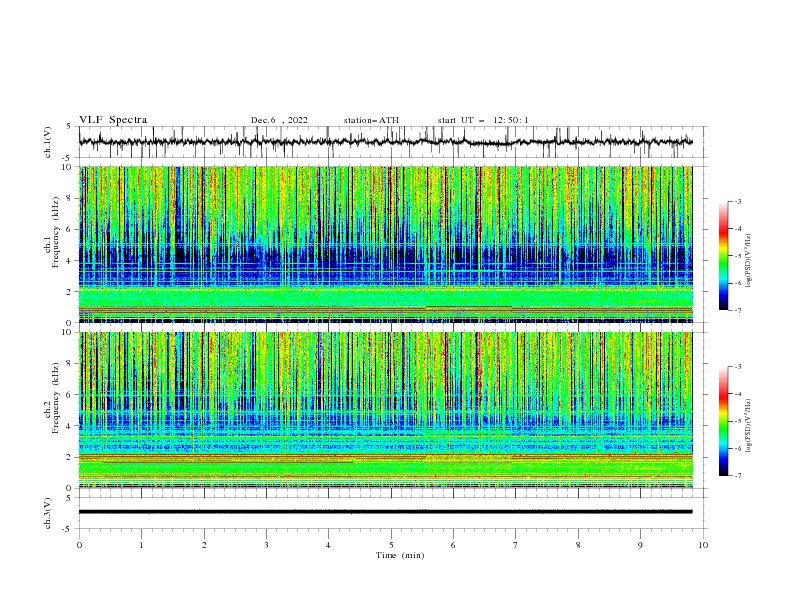792x612 pixels.
Task: Select the ch.1 "Frequency (kHz)" axis label
Action: pos(56,233)
